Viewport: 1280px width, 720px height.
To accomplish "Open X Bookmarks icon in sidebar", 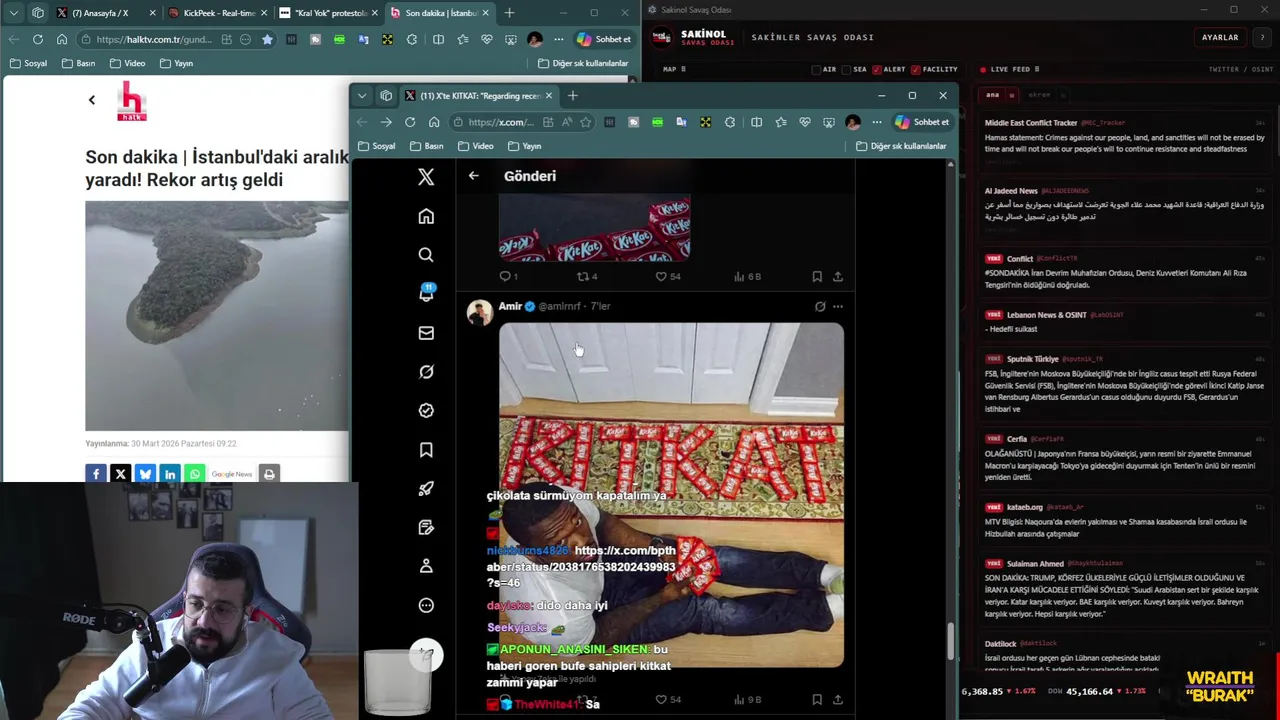I will click(426, 450).
